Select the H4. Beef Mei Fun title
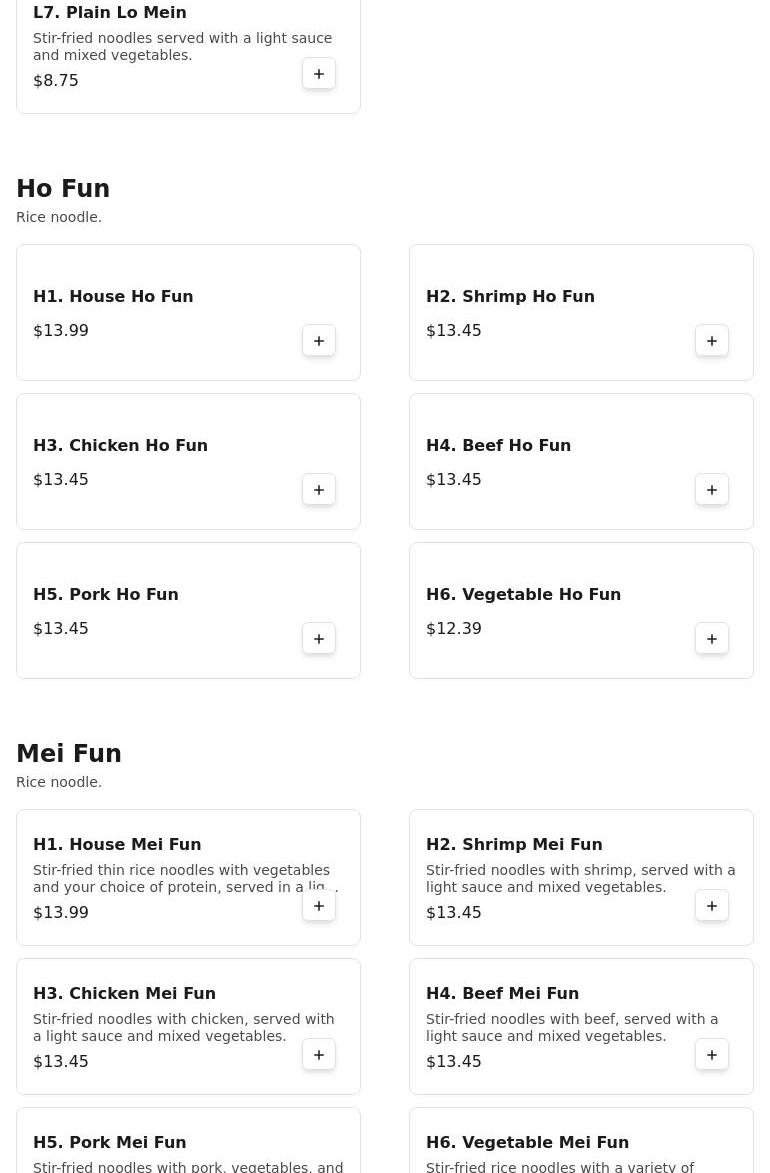This screenshot has width=770, height=1173. tap(502, 993)
